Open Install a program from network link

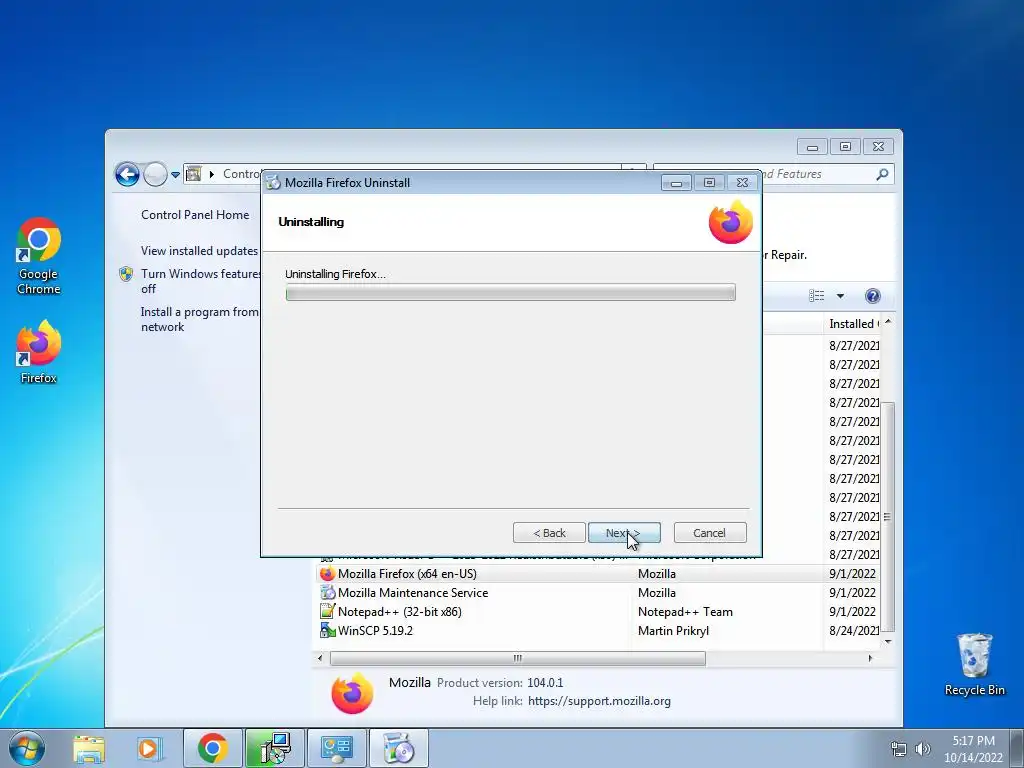(x=200, y=319)
